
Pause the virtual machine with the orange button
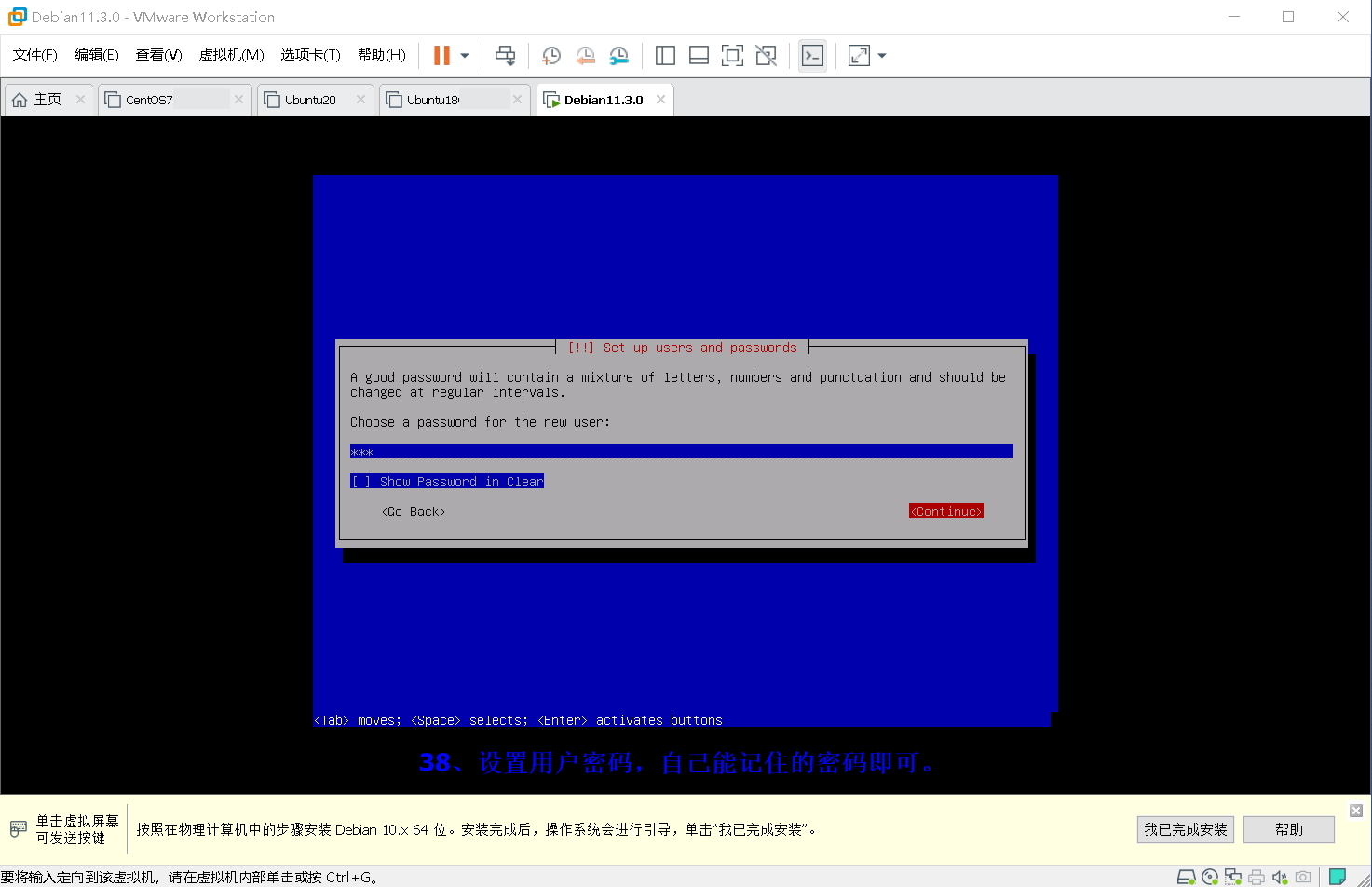[441, 56]
